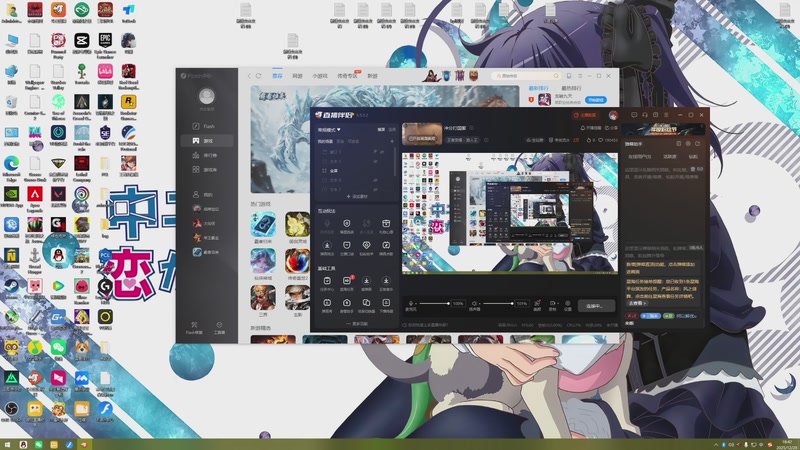The height and width of the screenshot is (450, 800).
Task: Click streamer avatar in 直播伴侣 title bar
Action: tap(613, 115)
